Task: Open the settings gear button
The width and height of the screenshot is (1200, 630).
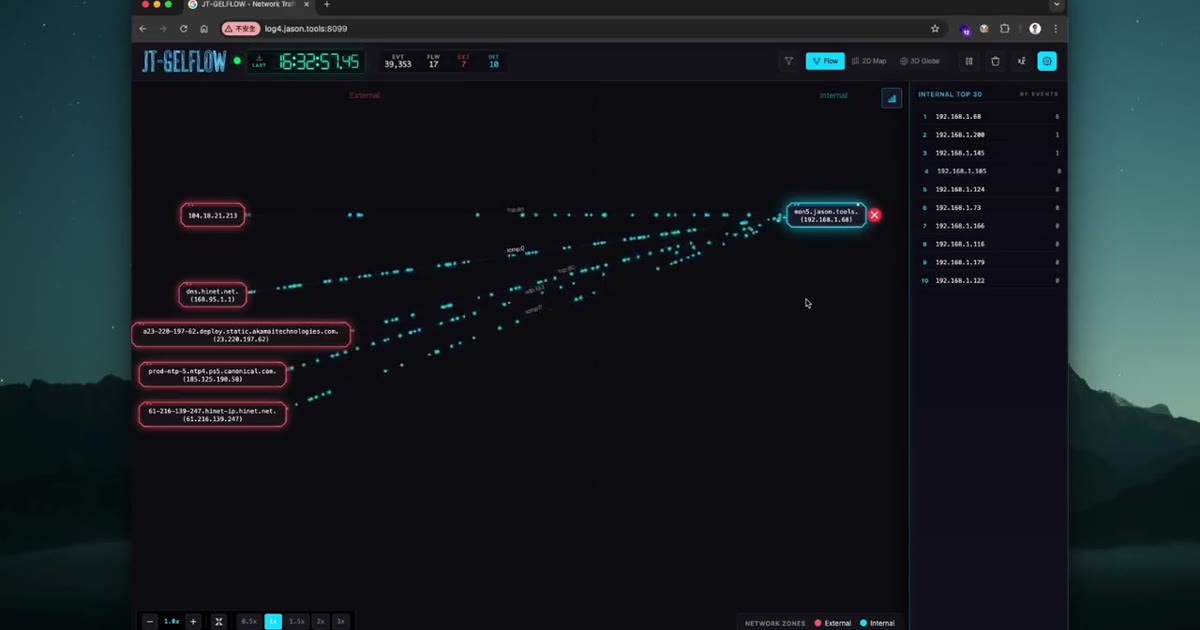Action: coord(1047,61)
